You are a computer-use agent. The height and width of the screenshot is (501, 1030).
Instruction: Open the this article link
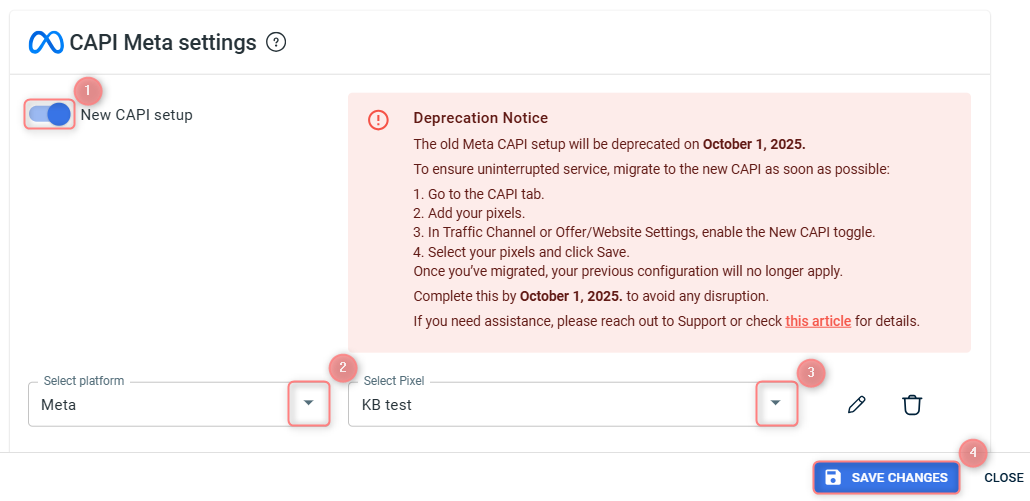[x=818, y=322]
